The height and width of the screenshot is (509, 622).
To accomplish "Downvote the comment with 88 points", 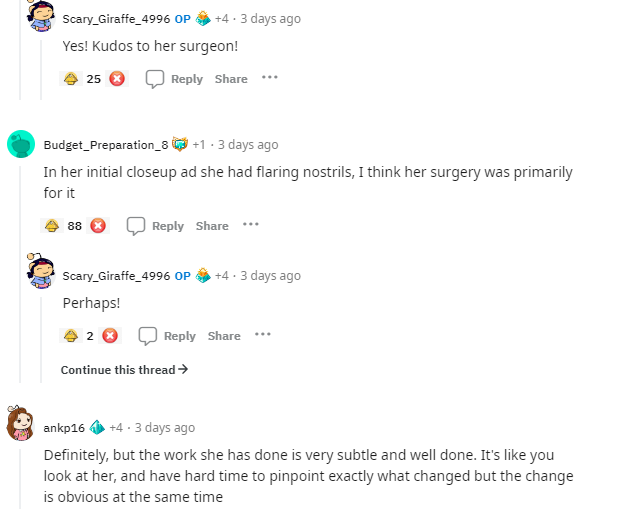I will point(98,226).
